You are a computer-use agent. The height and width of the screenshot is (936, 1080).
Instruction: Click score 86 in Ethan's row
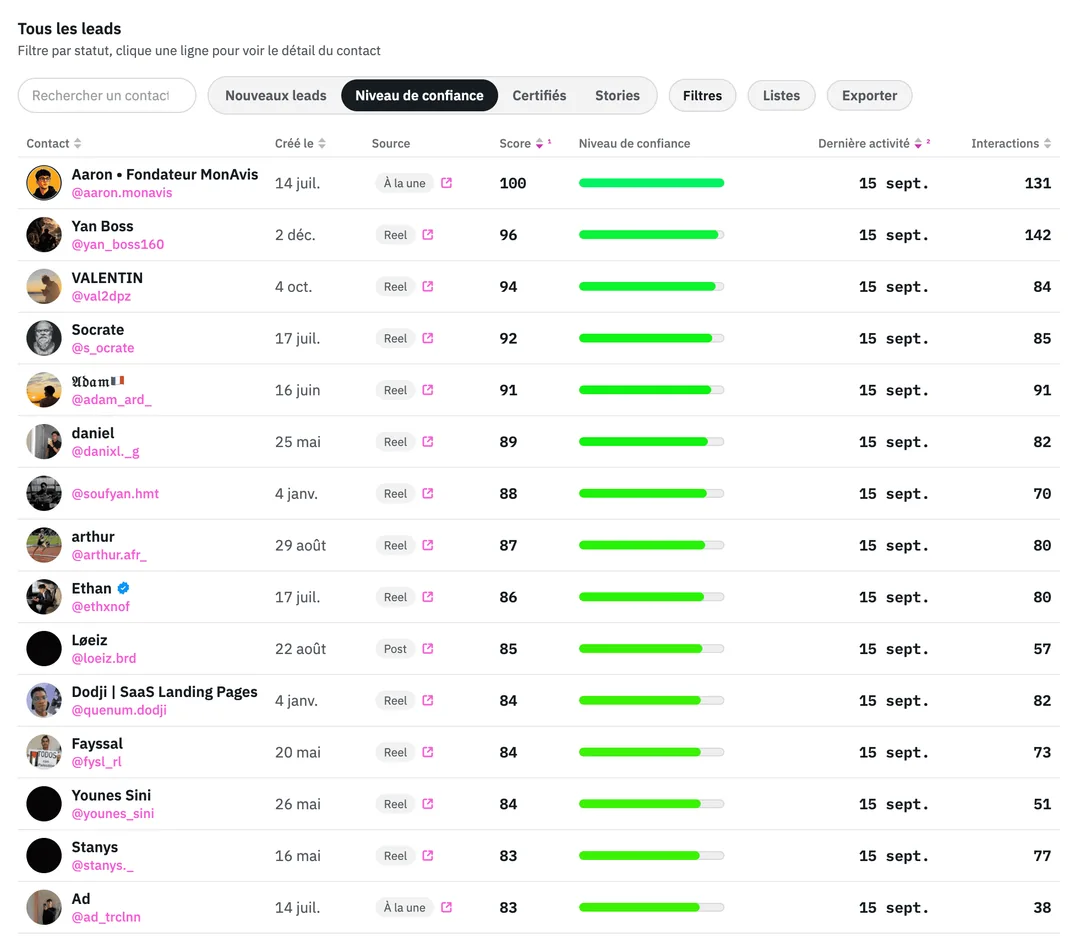pos(508,597)
